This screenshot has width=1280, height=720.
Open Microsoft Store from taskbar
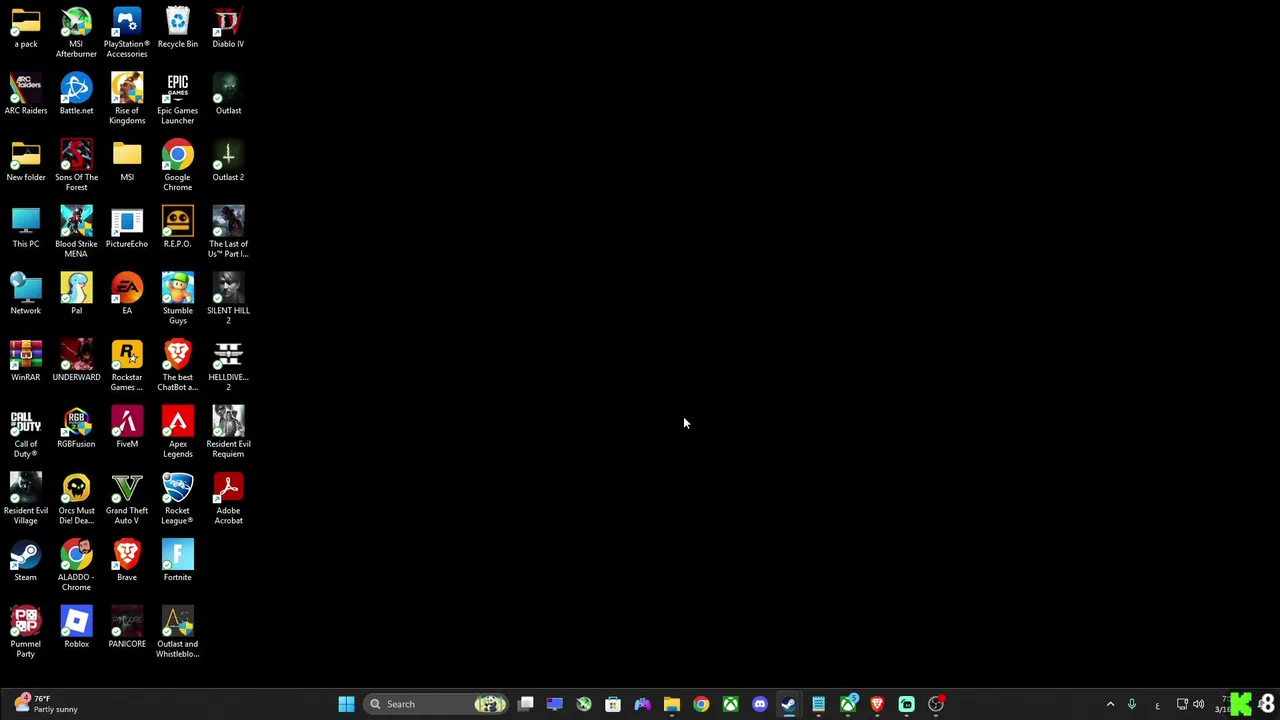click(x=613, y=704)
